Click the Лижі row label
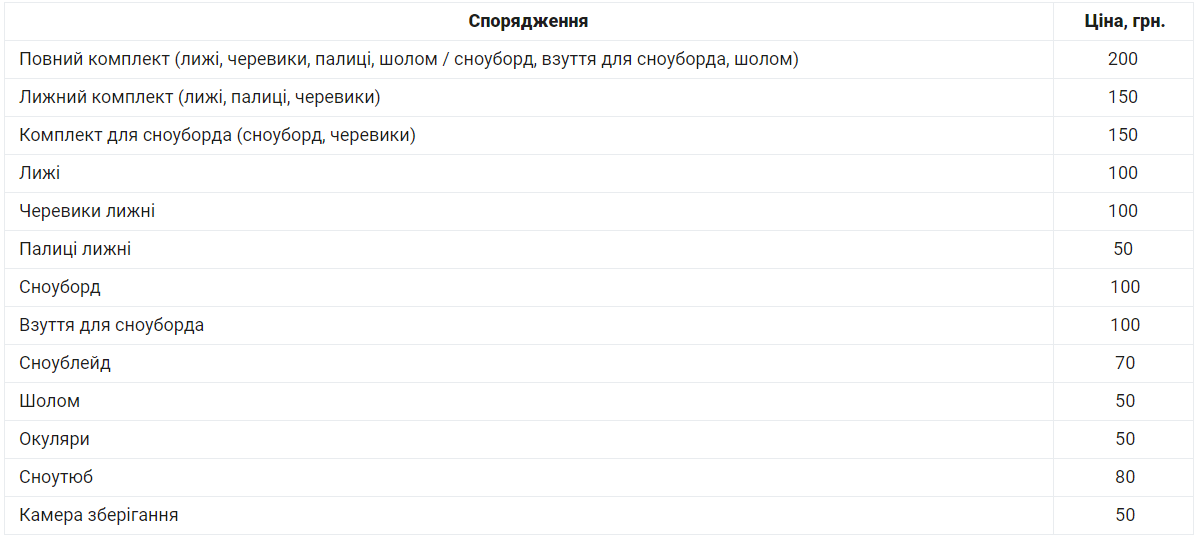1195x541 pixels. [x=40, y=173]
